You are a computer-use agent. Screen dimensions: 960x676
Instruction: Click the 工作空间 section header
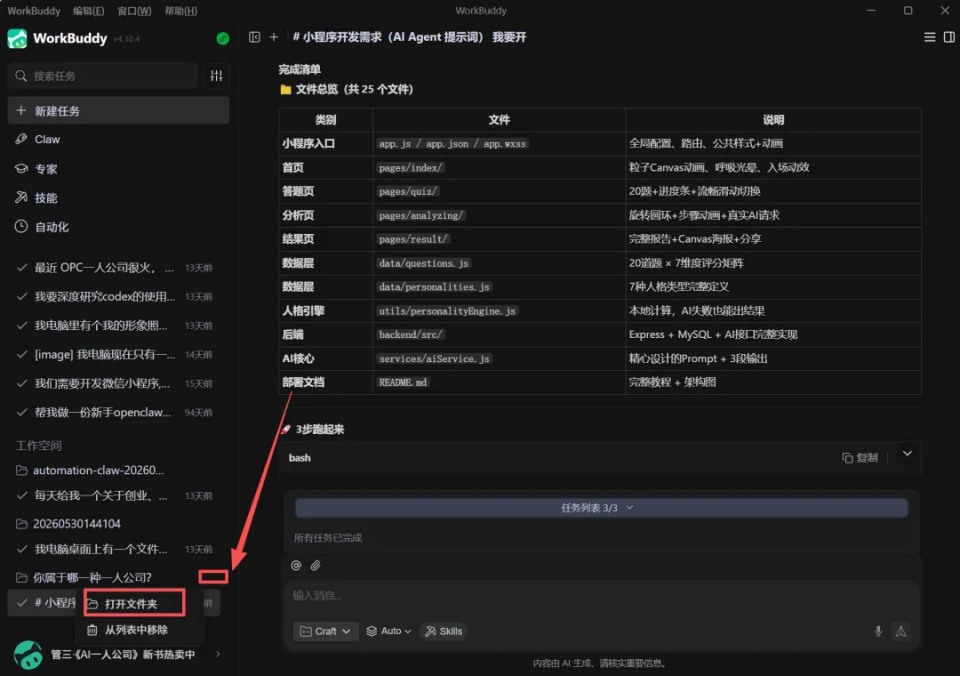pyautogui.click(x=39, y=446)
